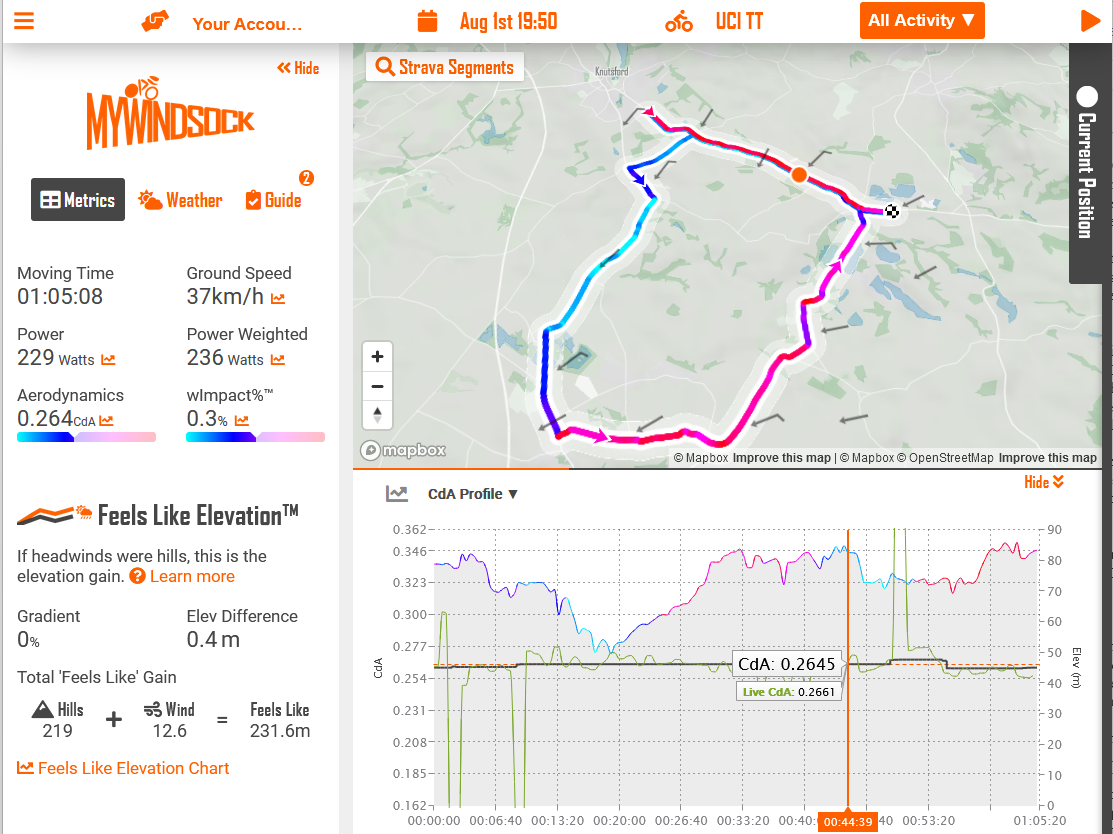Screen dimensions: 1113x834
Task: Click the Mapbox logo on the map
Action: coord(402,450)
